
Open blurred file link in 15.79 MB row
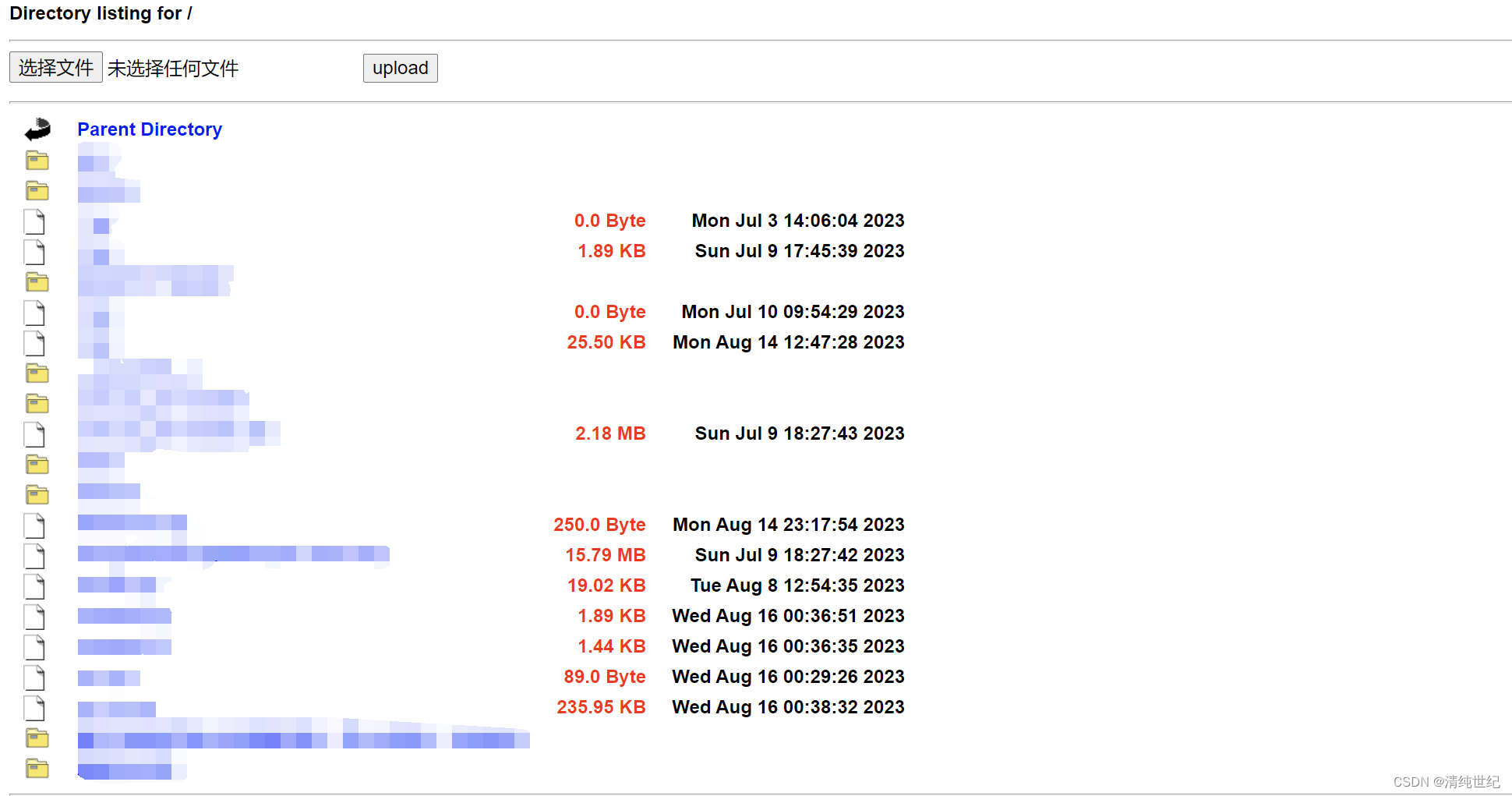(234, 554)
